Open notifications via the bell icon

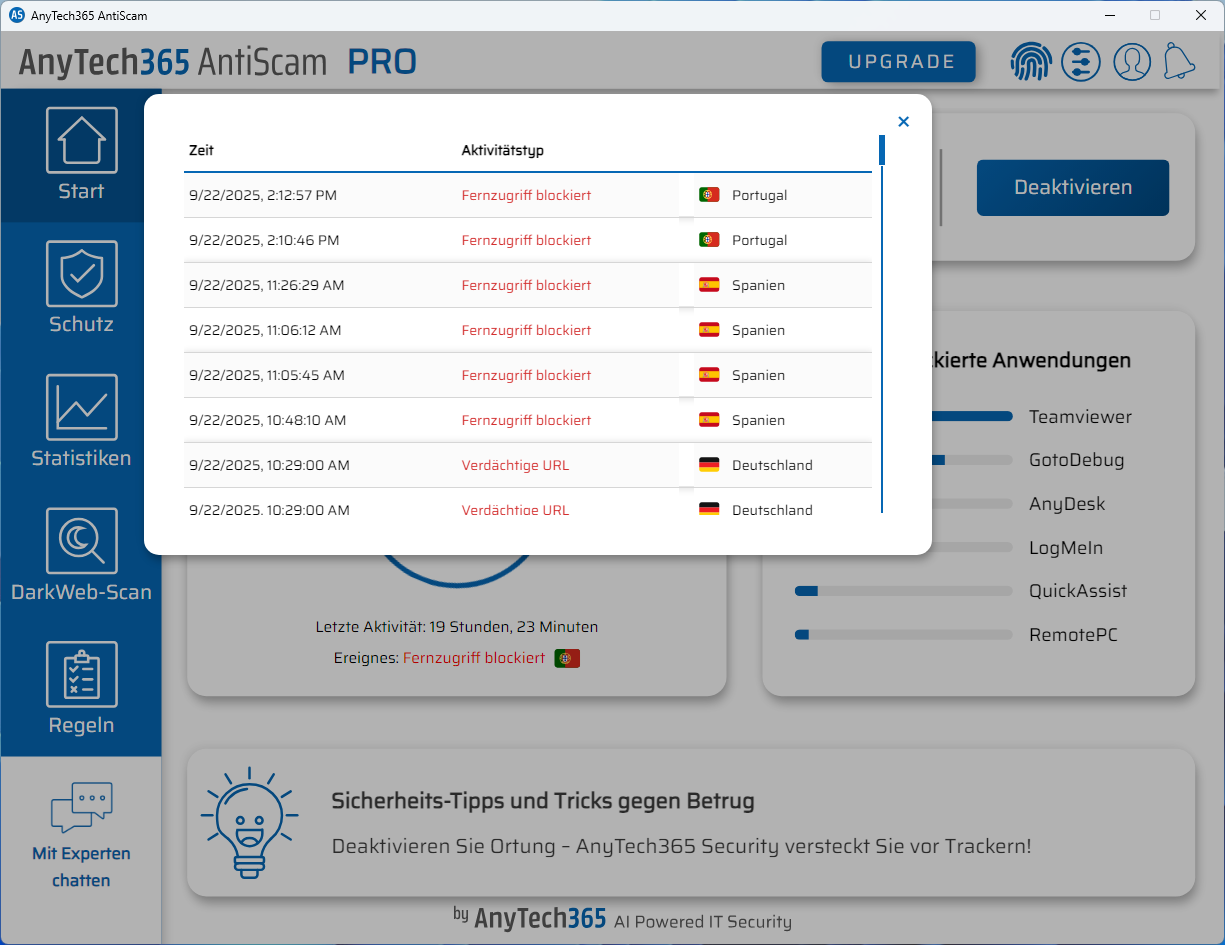coord(1179,61)
